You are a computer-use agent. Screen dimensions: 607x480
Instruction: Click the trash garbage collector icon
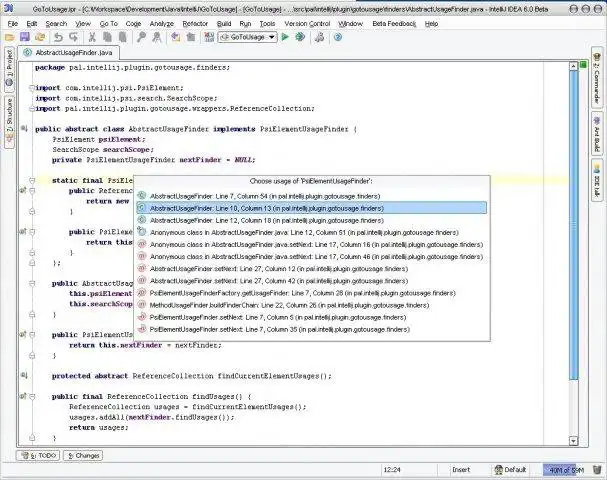pos(597,470)
